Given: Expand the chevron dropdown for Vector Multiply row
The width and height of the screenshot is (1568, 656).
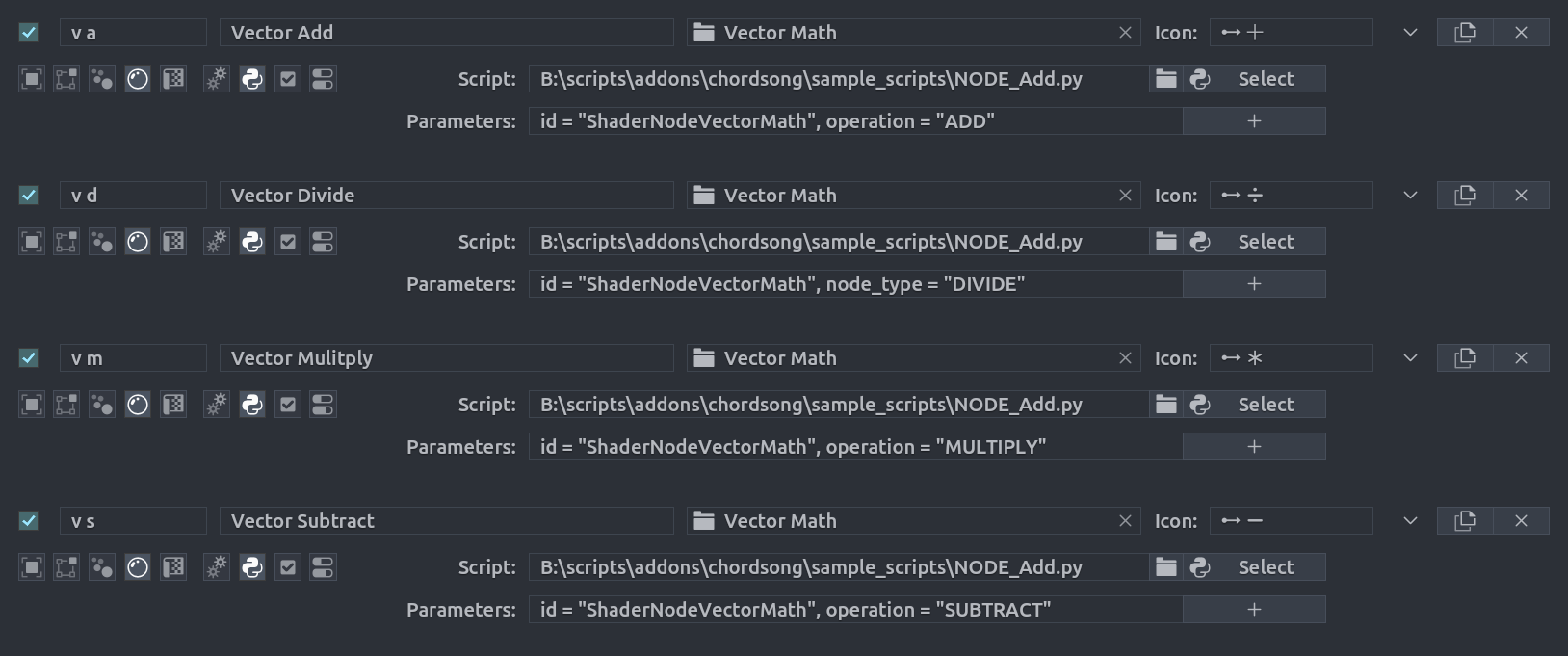Looking at the screenshot, I should [x=1410, y=358].
